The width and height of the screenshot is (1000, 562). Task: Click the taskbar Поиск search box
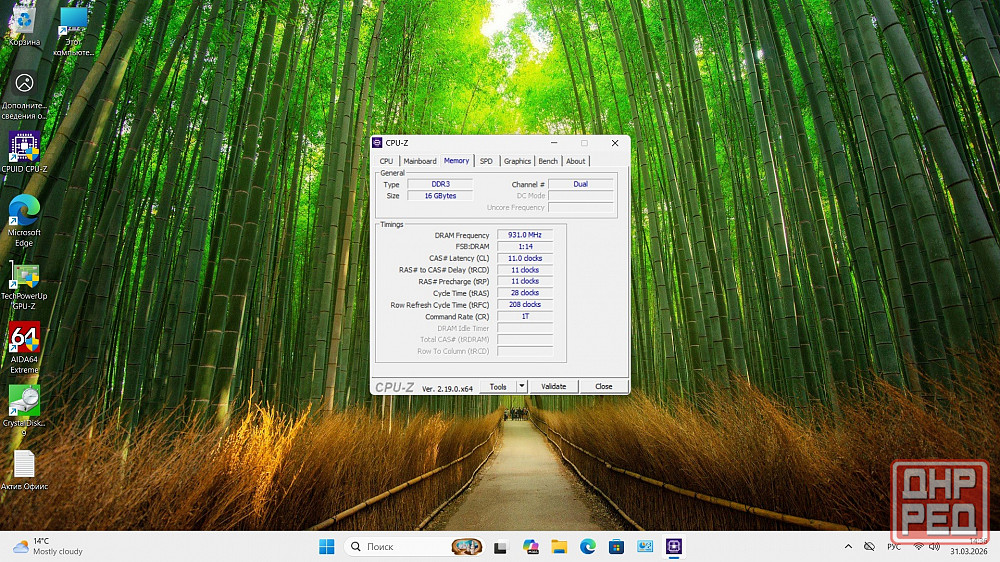400,546
